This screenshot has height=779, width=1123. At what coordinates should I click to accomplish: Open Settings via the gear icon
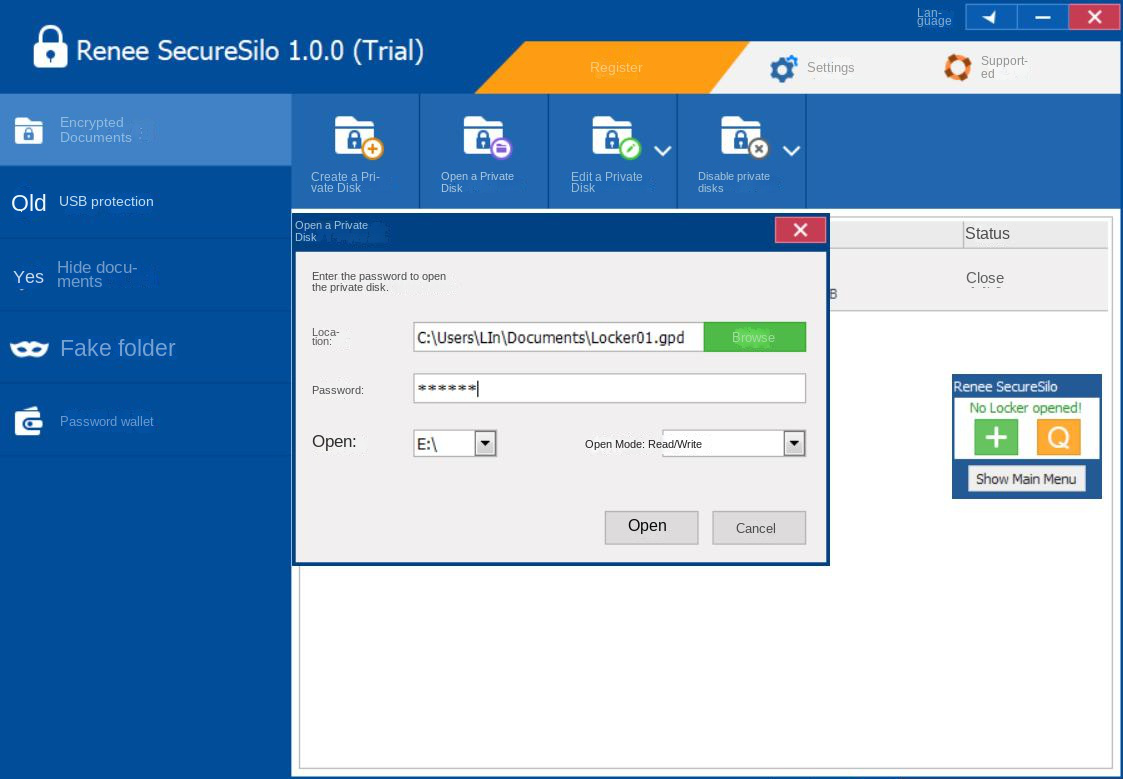click(x=782, y=68)
